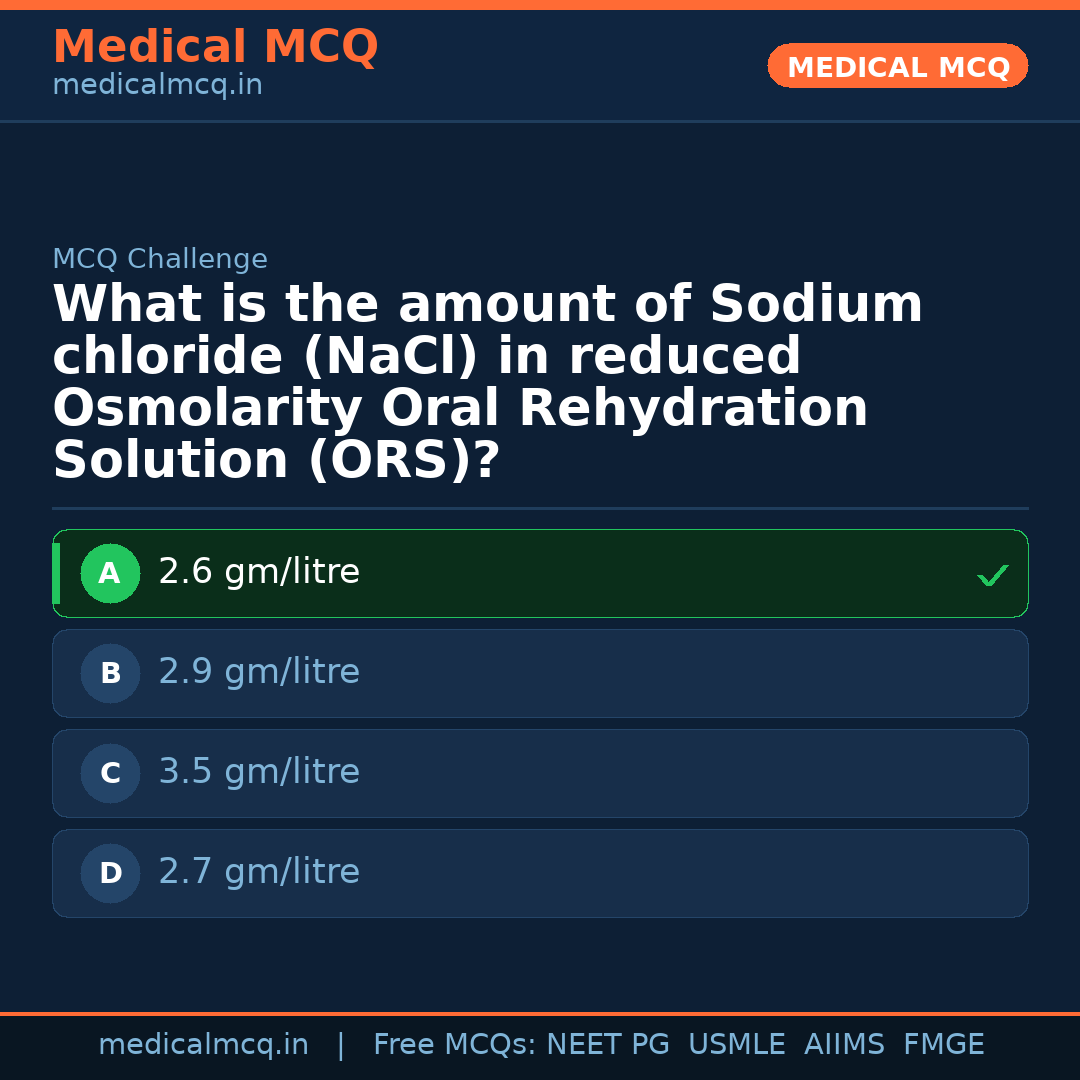Viewport: 1080px width, 1080px height.
Task: Click the USMLE footer label
Action: click(736, 1045)
